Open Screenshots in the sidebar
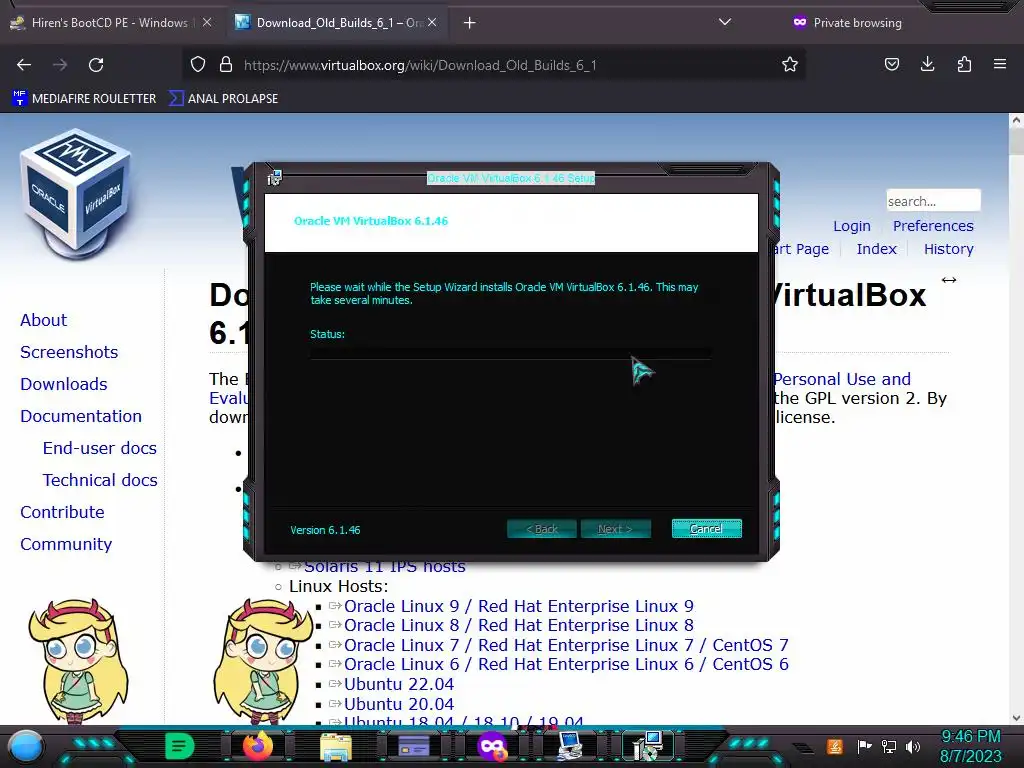Image resolution: width=1024 pixels, height=768 pixels. click(x=69, y=352)
